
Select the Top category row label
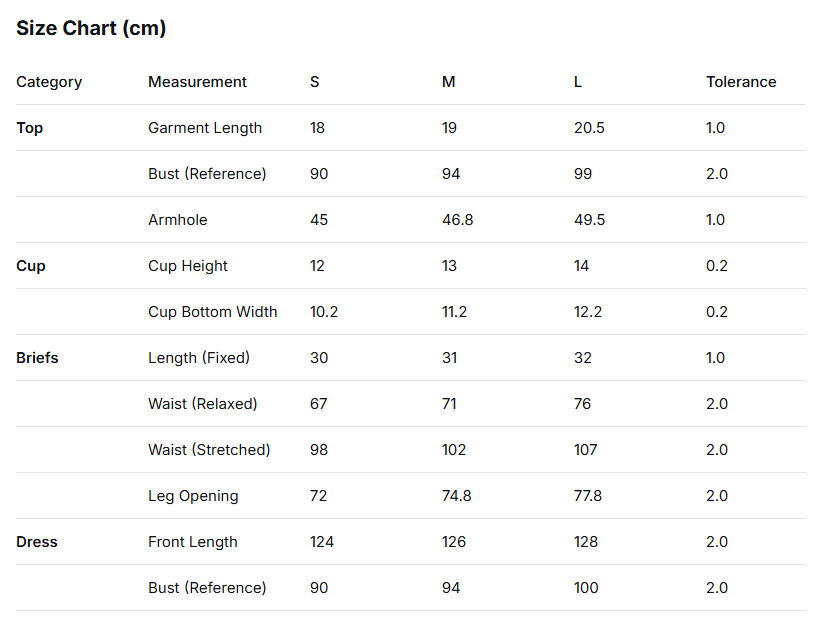pyautogui.click(x=30, y=128)
